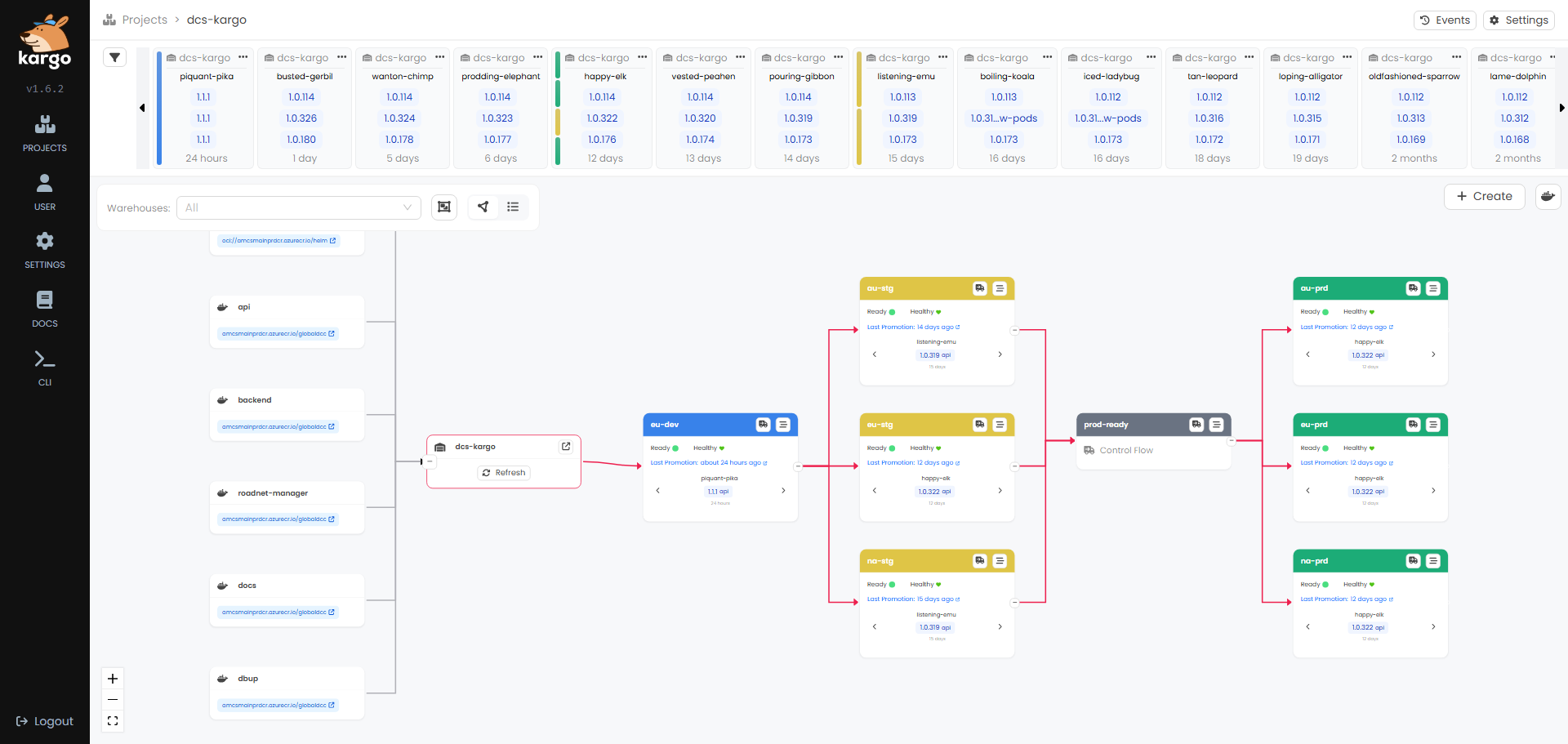Collapse downstream of prod-ready stage node
The height and width of the screenshot is (744, 1568).
pos(1231,441)
